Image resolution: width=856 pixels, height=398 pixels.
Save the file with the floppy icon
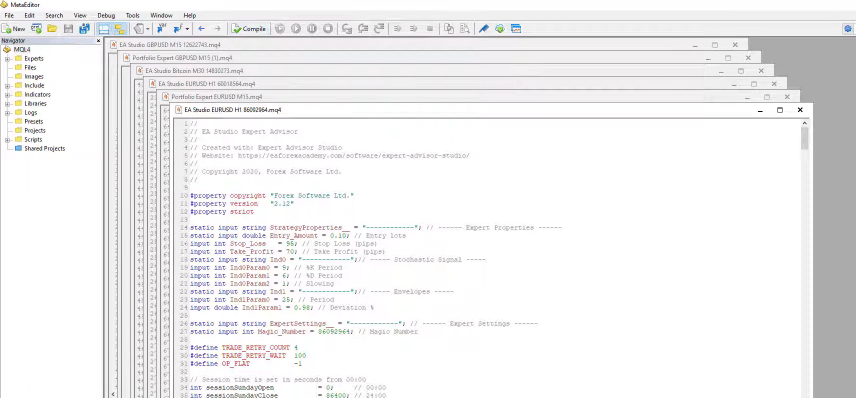[68, 29]
